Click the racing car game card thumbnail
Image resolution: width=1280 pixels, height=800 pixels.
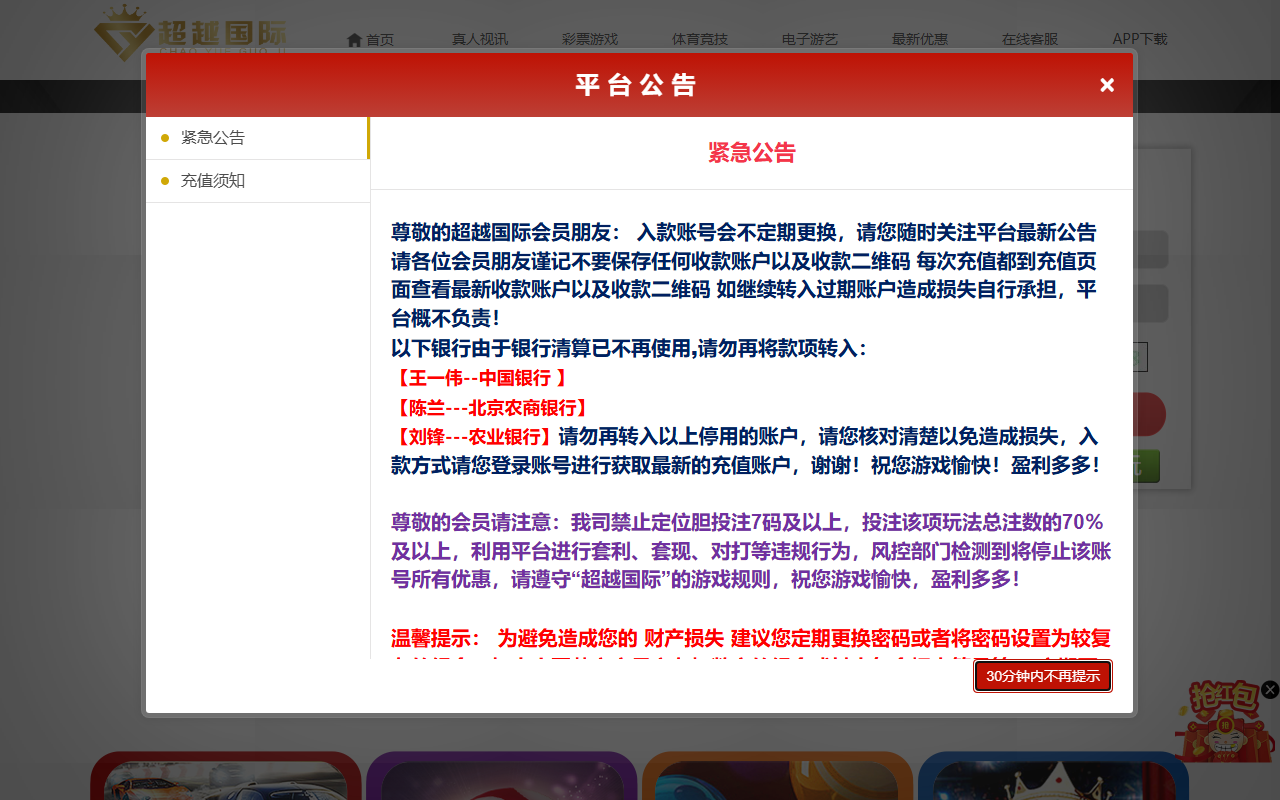point(226,776)
